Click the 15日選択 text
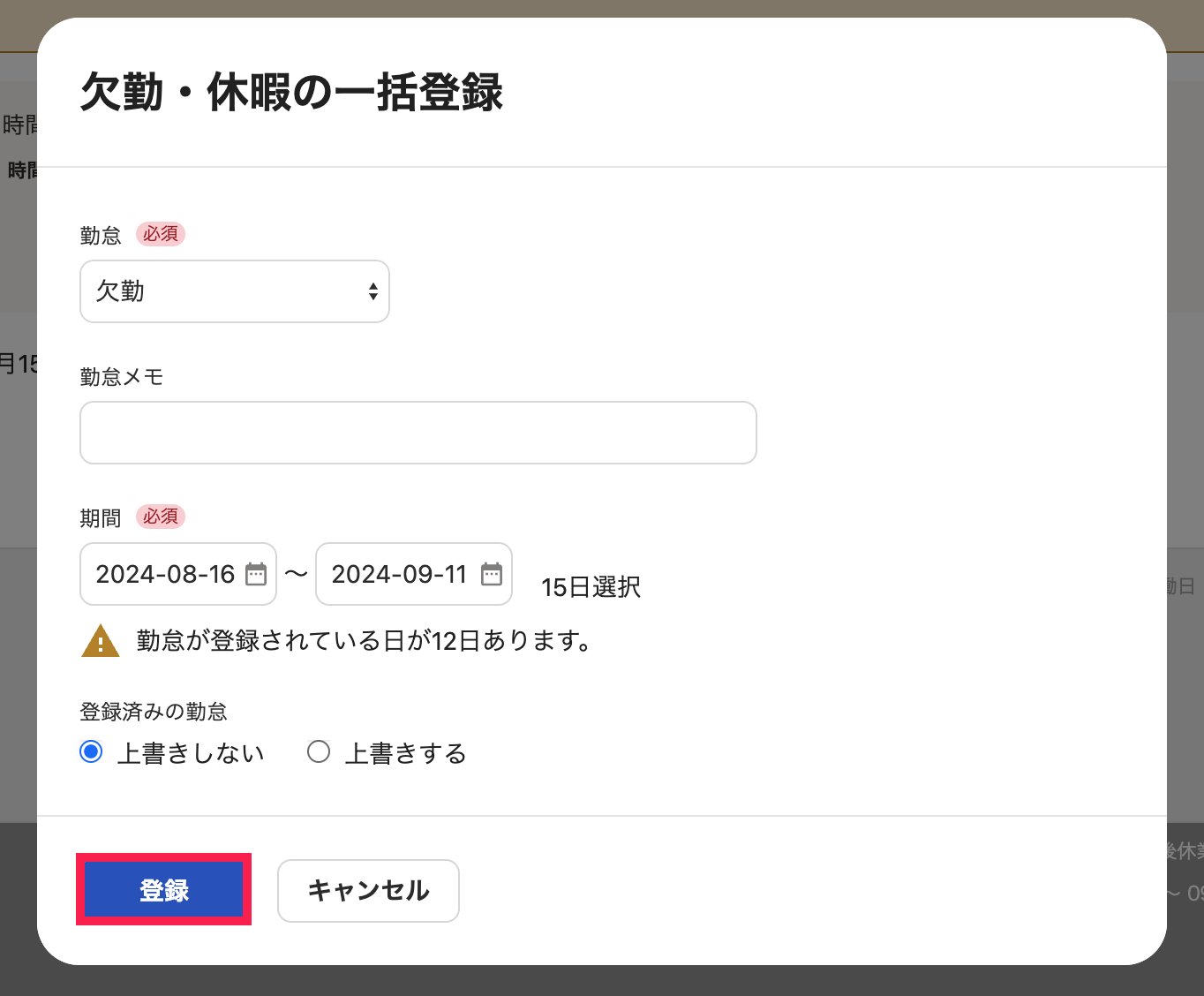This screenshot has width=1204, height=996. [591, 587]
